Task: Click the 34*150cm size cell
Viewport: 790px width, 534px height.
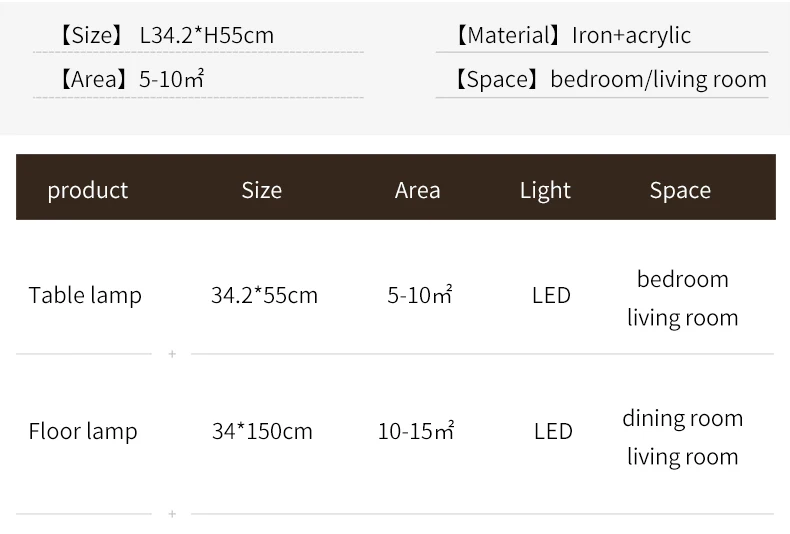Action: [262, 431]
